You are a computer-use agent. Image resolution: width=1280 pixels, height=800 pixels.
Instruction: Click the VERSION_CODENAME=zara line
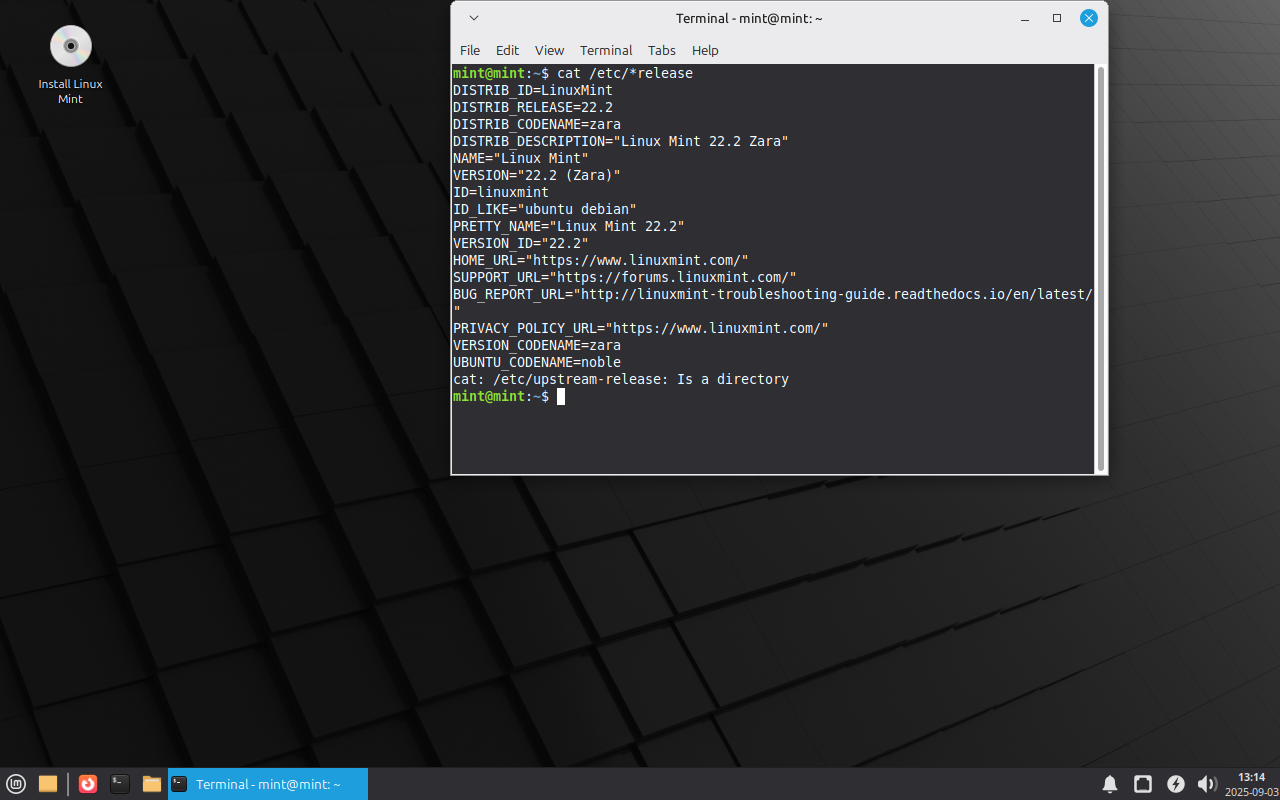coord(537,345)
